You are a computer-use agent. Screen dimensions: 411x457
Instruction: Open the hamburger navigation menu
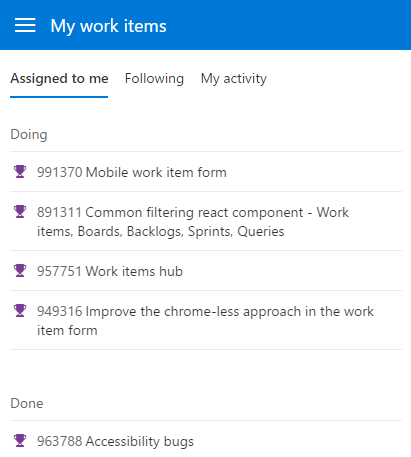point(25,25)
